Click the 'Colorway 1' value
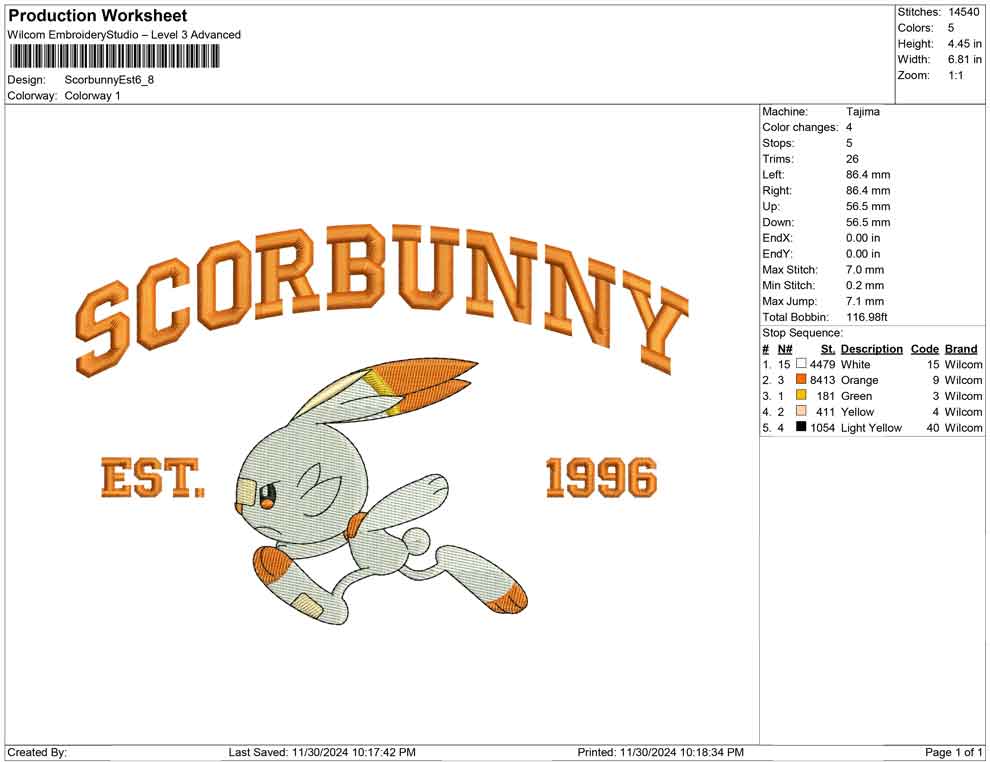 pos(92,95)
